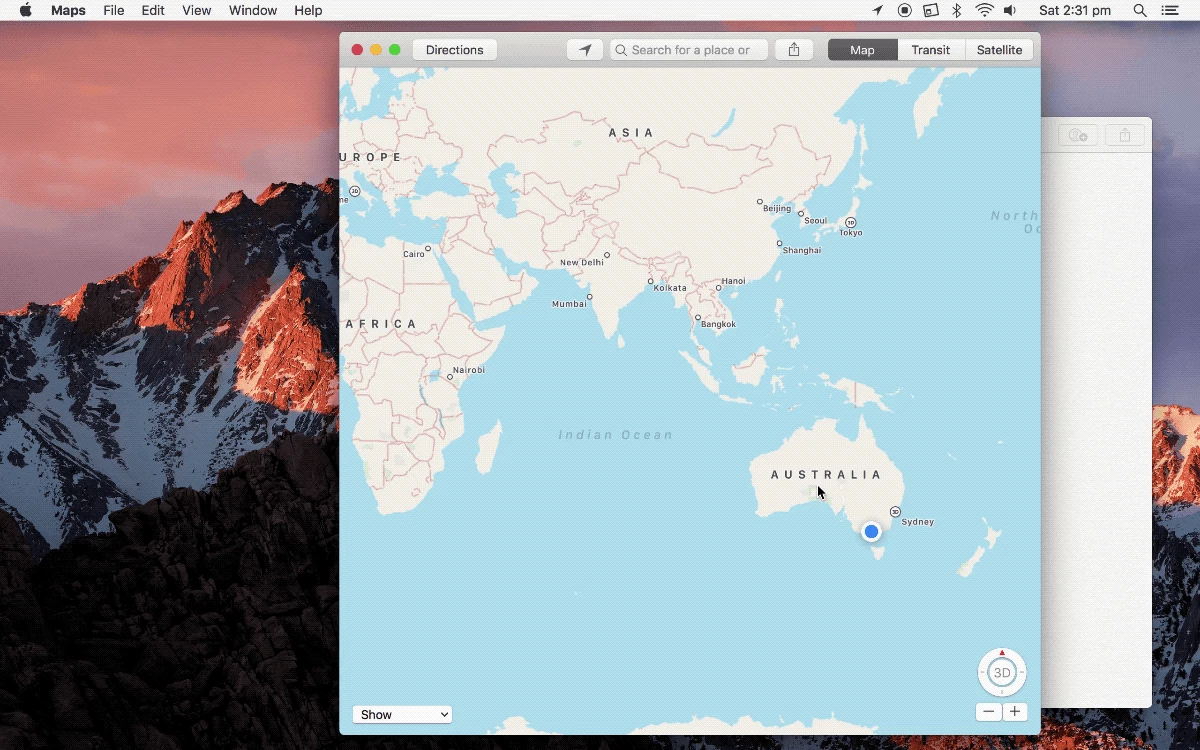
Task: Open the Share button in Maps toolbar
Action: tap(794, 50)
